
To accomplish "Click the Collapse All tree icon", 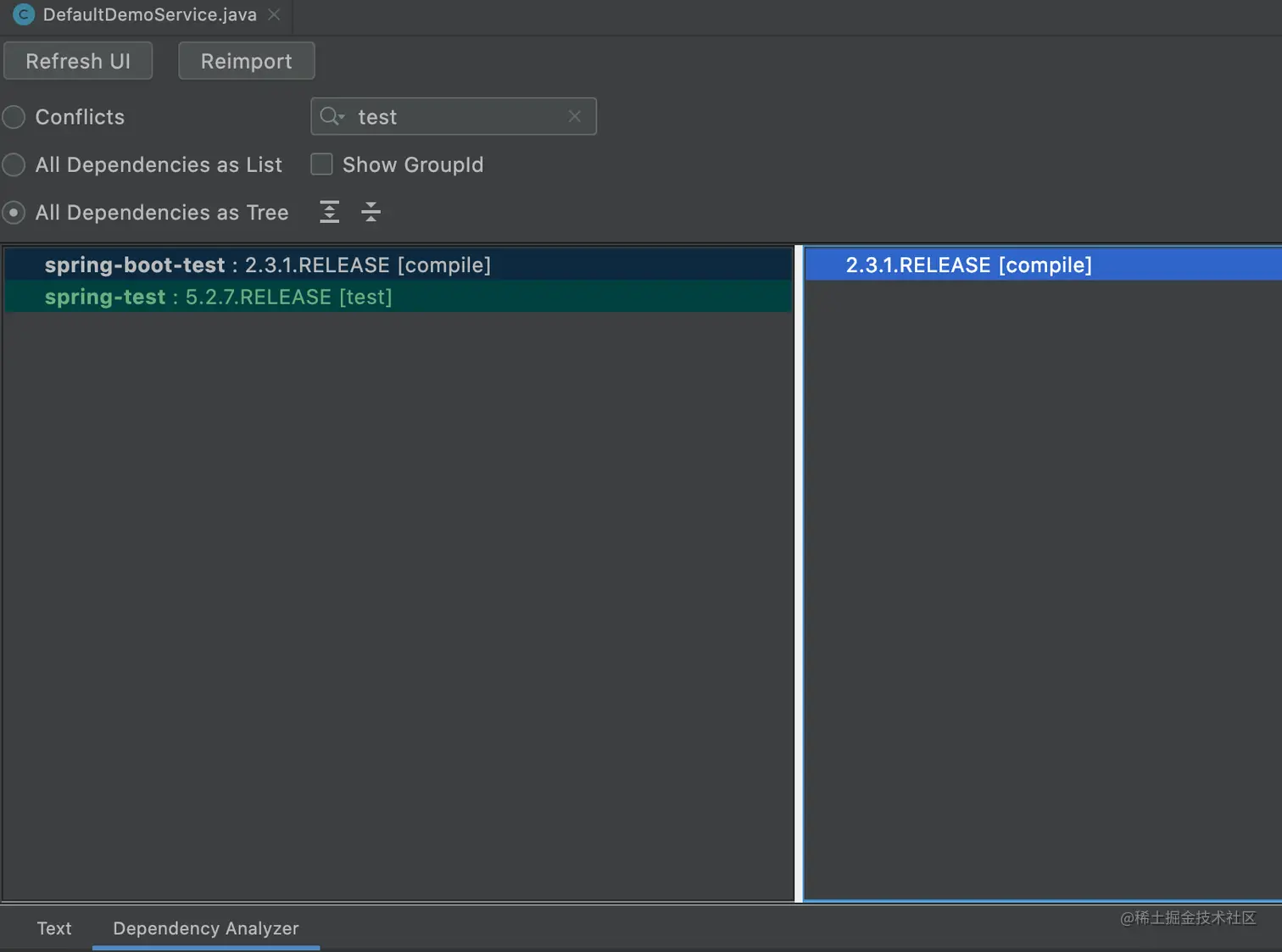I will [x=371, y=212].
